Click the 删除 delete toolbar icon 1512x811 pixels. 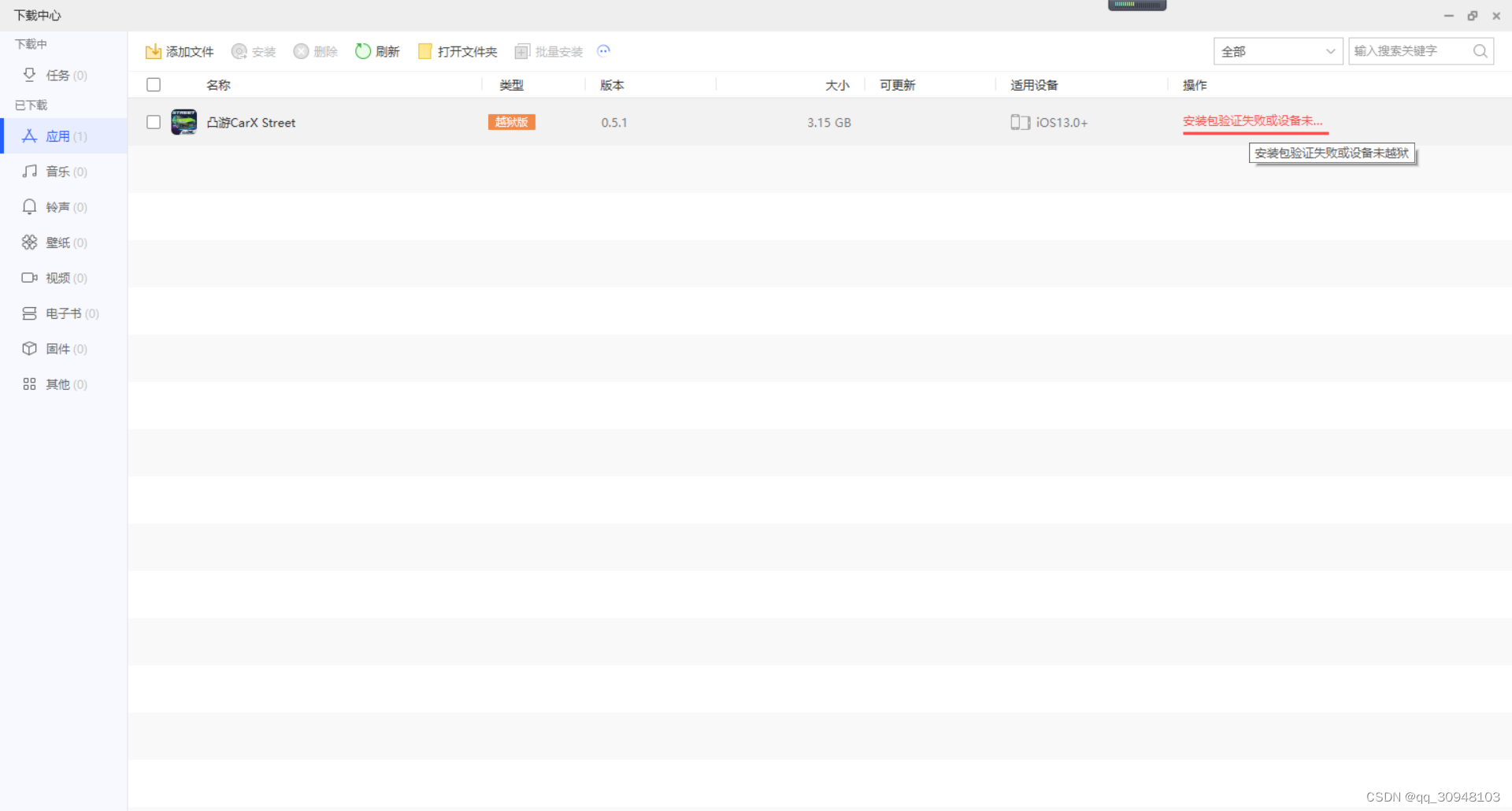pyautogui.click(x=301, y=52)
